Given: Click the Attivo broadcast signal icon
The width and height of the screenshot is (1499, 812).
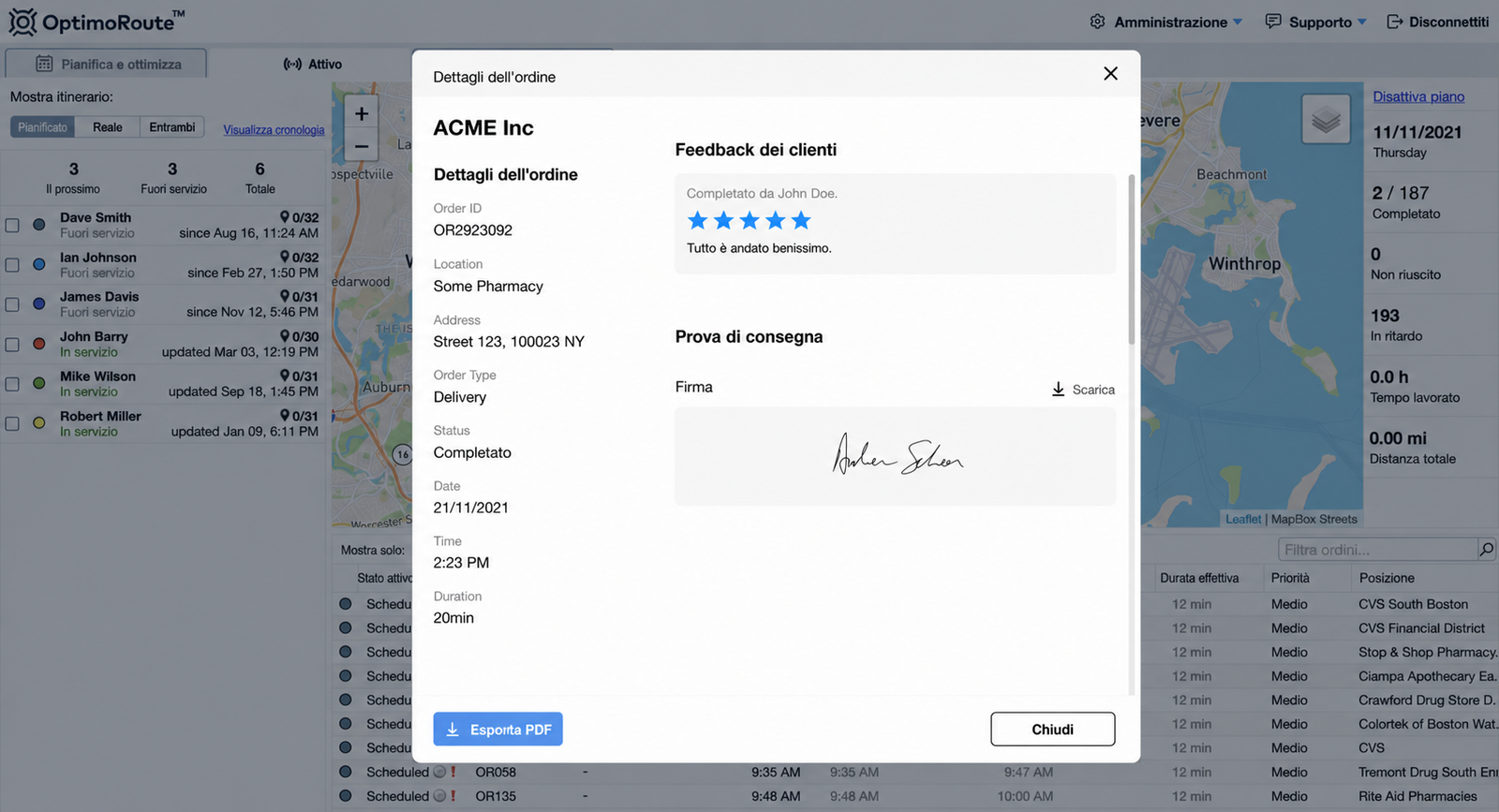Looking at the screenshot, I should 292,64.
